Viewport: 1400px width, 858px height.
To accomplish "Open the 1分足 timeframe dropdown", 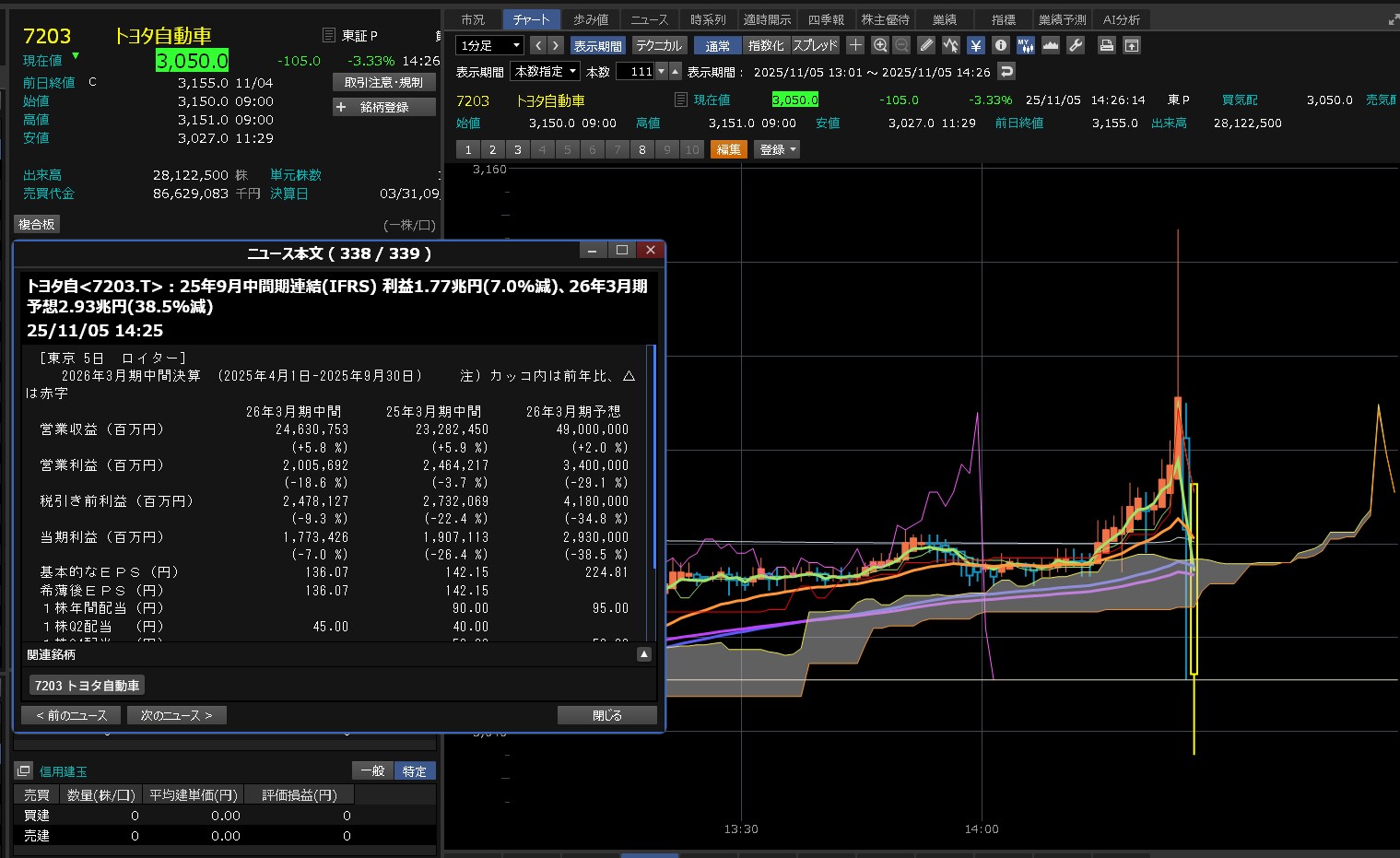I will 490,45.
